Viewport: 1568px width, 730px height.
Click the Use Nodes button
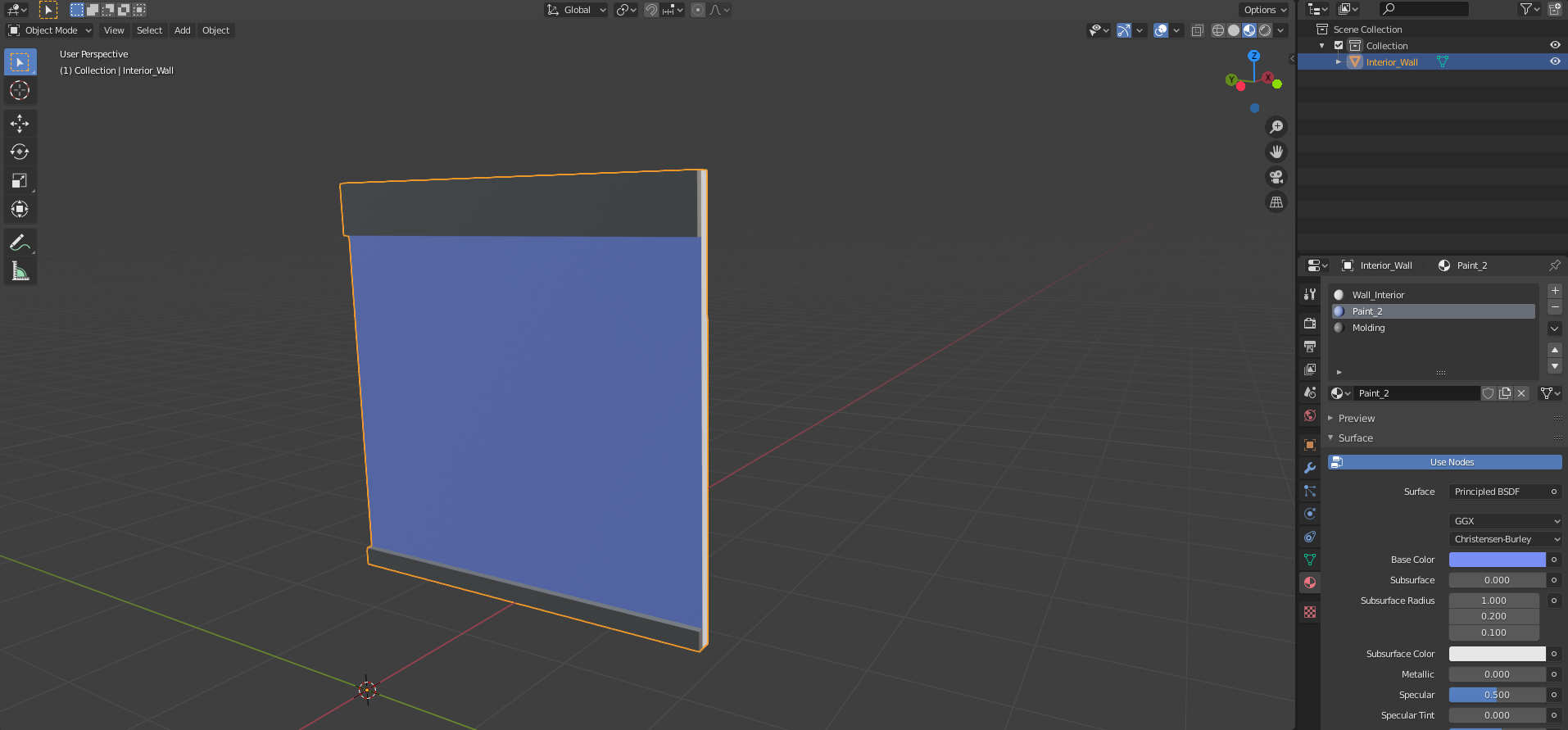click(x=1445, y=462)
